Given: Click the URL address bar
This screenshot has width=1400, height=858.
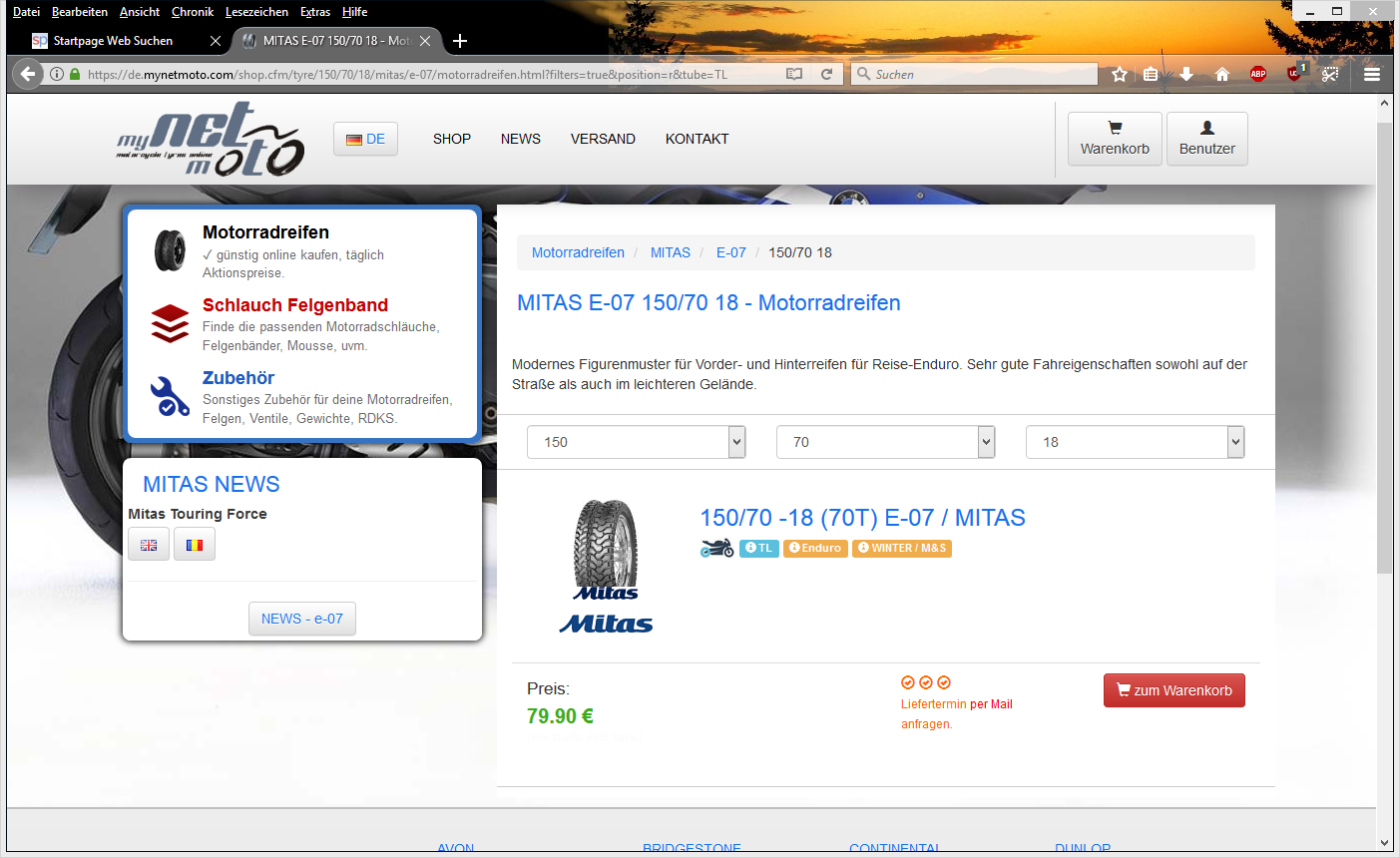Looking at the screenshot, I should pos(429,74).
